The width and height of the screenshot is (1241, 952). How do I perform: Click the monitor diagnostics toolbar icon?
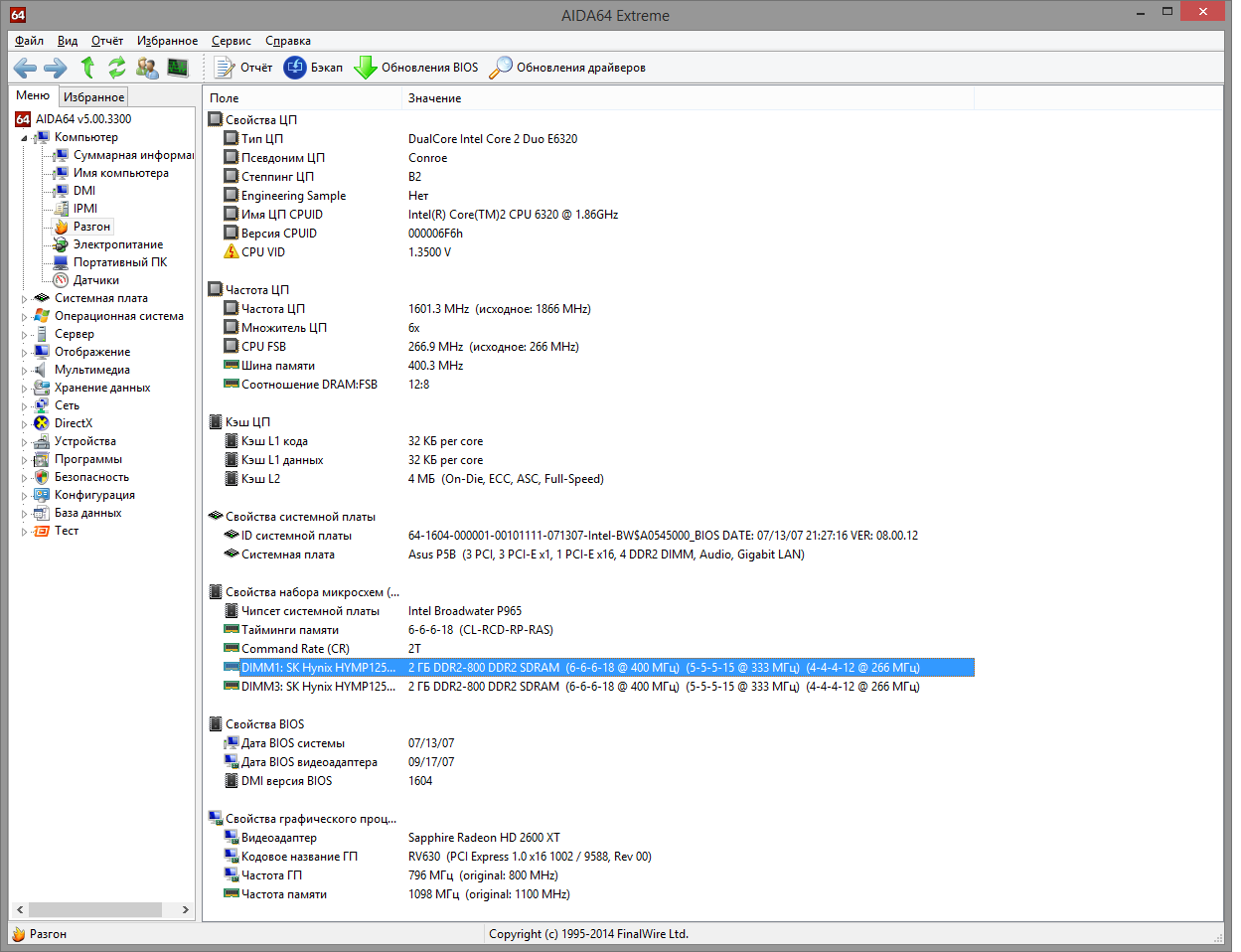pyautogui.click(x=178, y=68)
